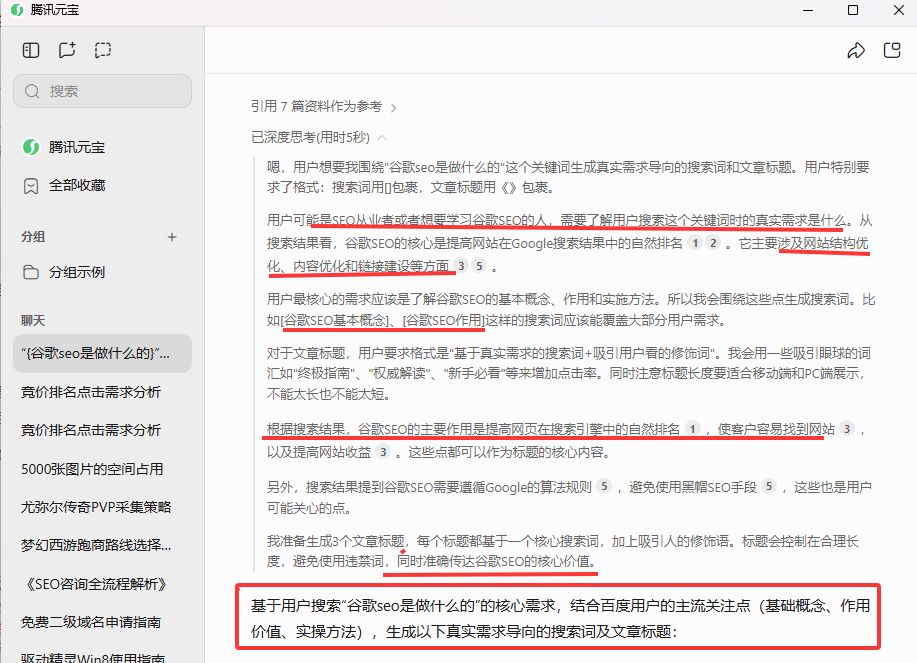Click the search box in sidebar
This screenshot has height=663, width=917.
coord(102,91)
